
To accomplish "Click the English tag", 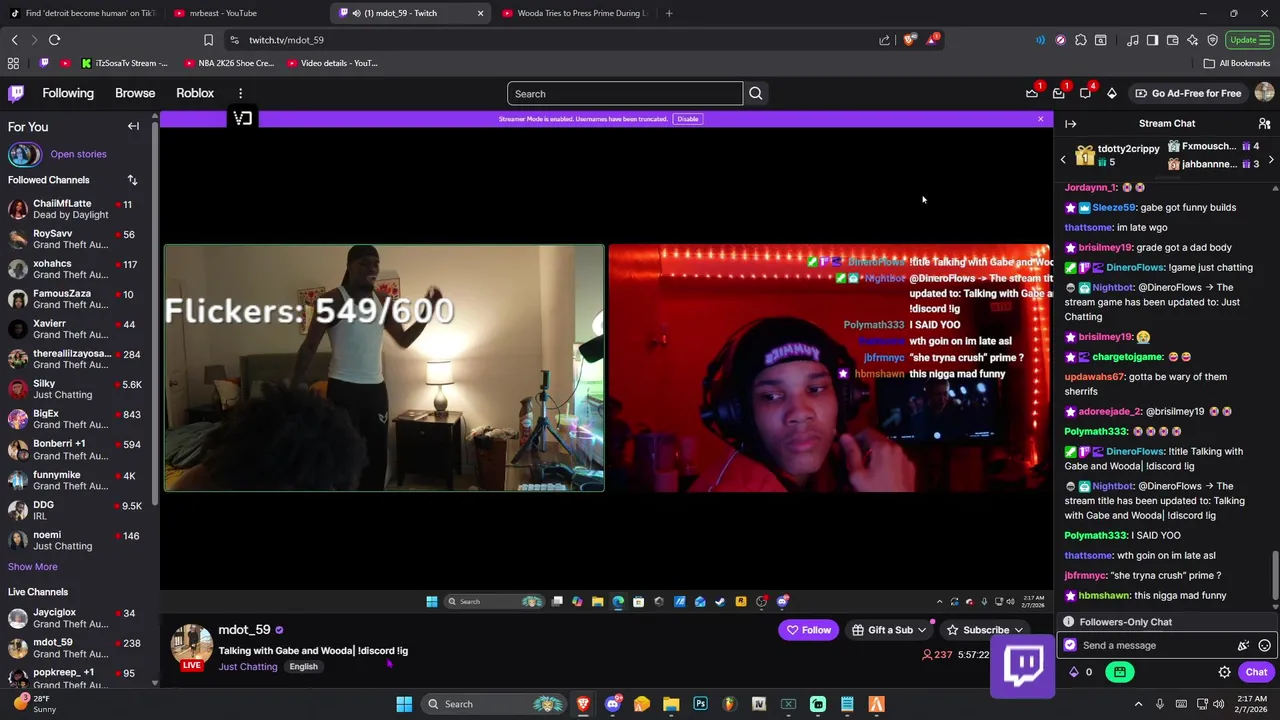I will pos(303,667).
